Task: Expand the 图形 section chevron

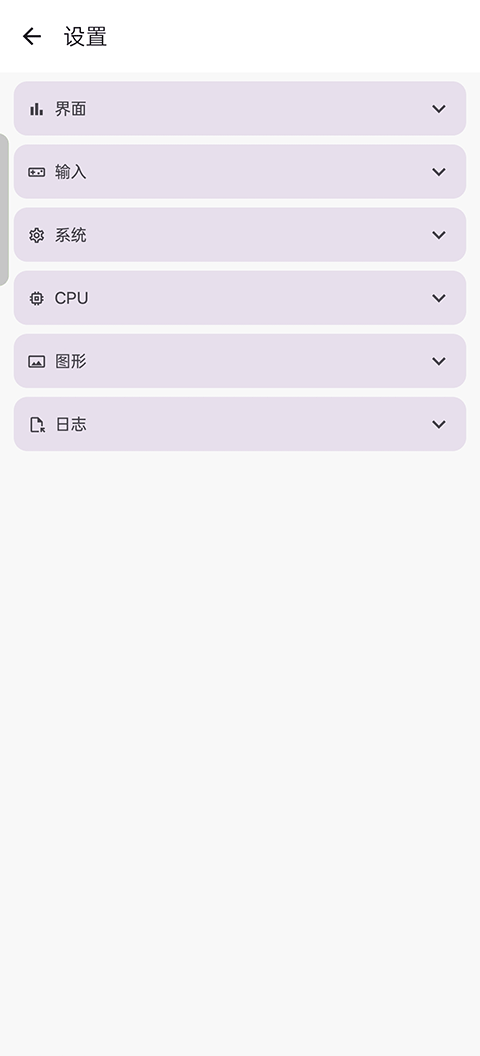Action: pos(439,362)
